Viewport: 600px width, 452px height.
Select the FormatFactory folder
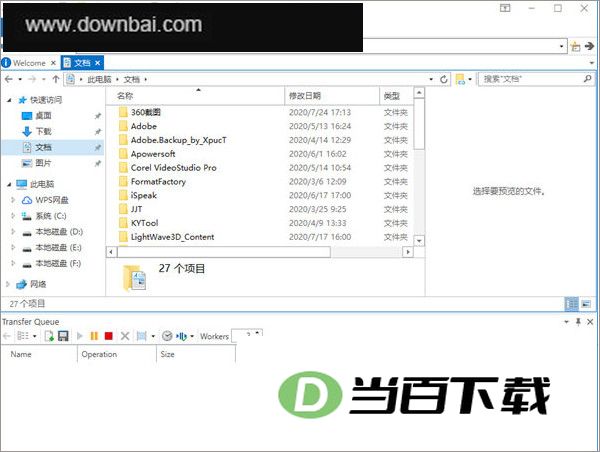pyautogui.click(x=158, y=181)
